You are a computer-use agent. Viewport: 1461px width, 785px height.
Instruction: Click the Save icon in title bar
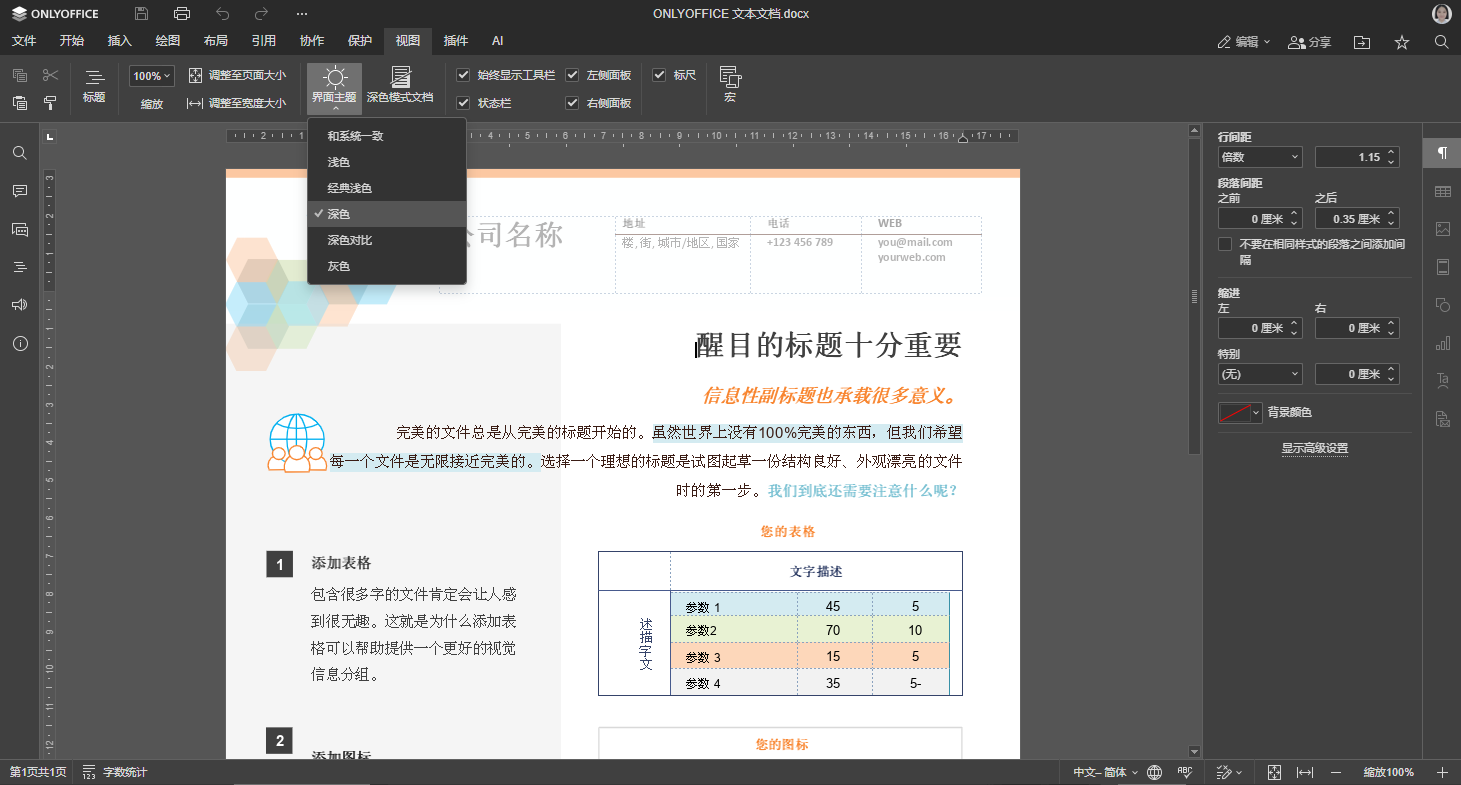point(142,14)
